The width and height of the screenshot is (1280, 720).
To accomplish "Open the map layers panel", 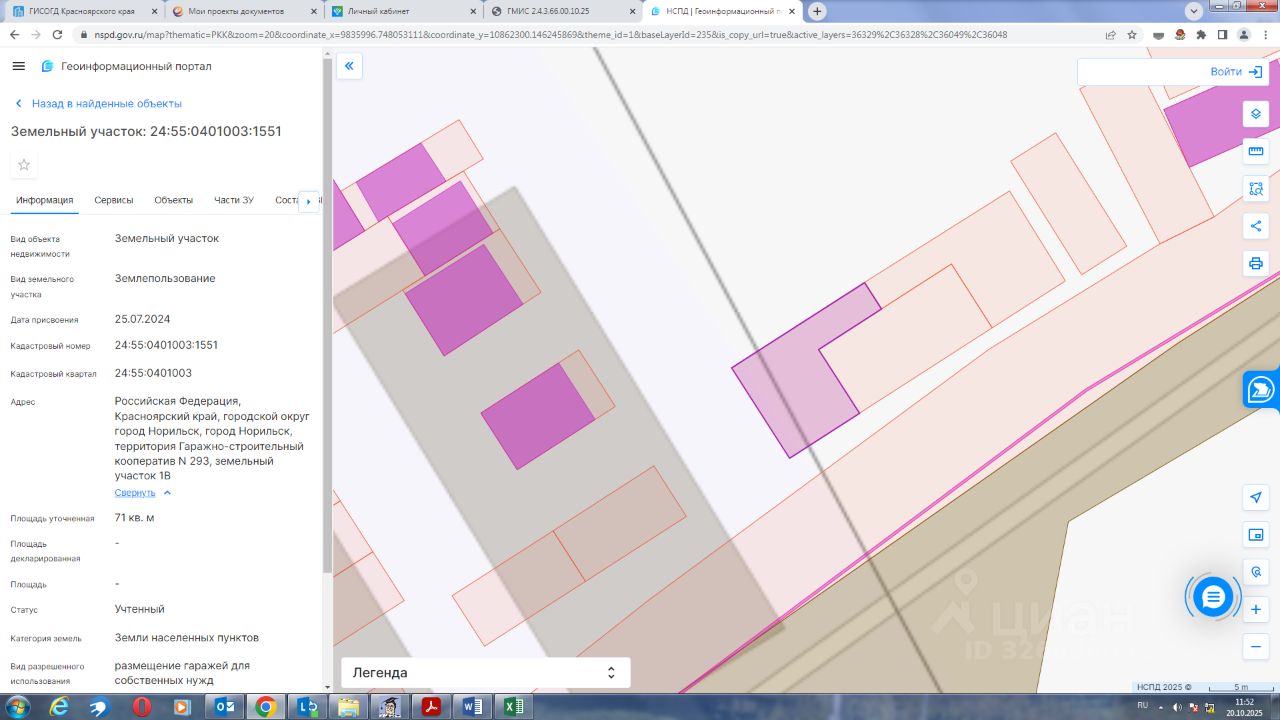I will point(1256,113).
